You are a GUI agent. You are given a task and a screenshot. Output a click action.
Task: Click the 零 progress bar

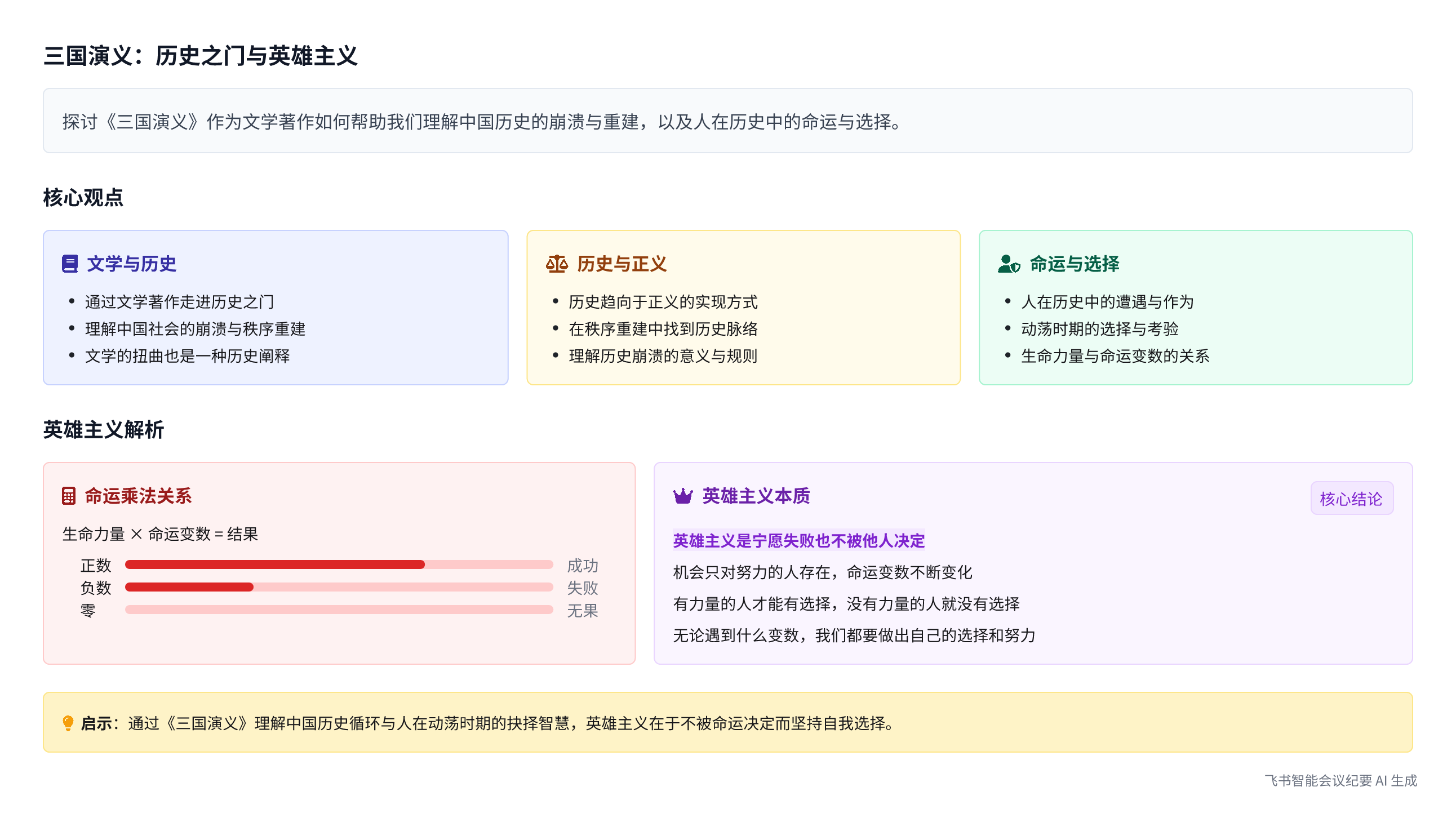click(x=339, y=610)
